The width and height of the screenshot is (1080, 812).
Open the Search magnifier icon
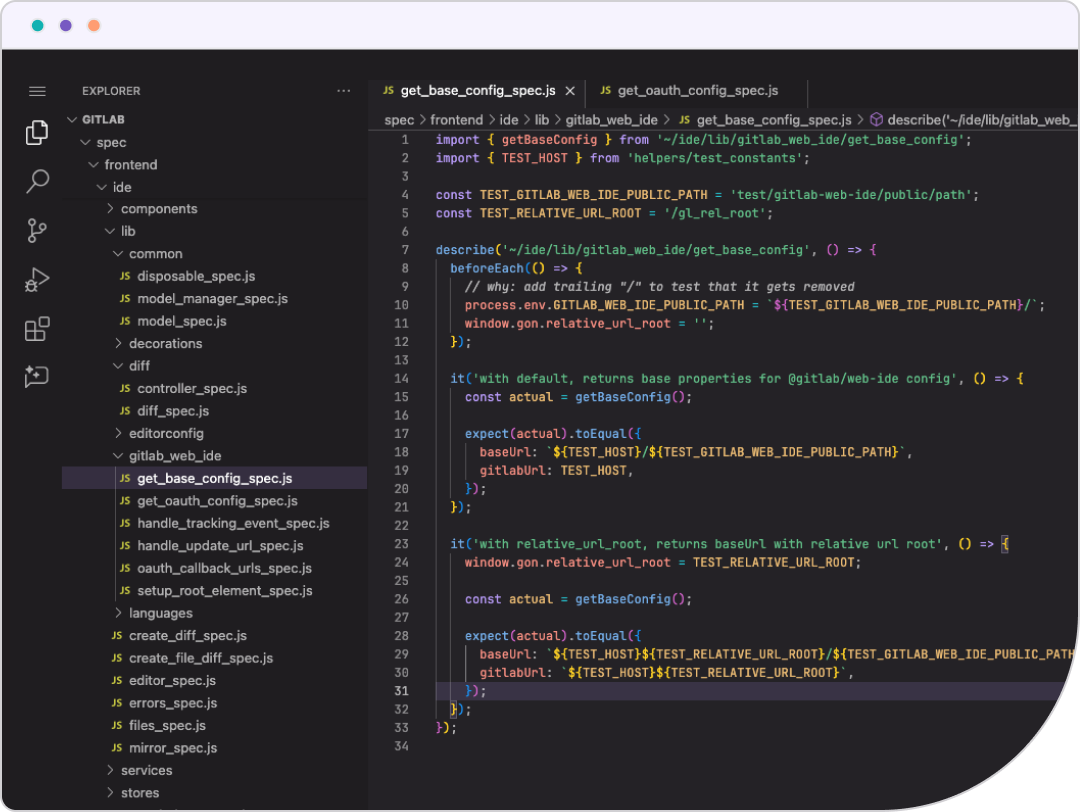37,182
